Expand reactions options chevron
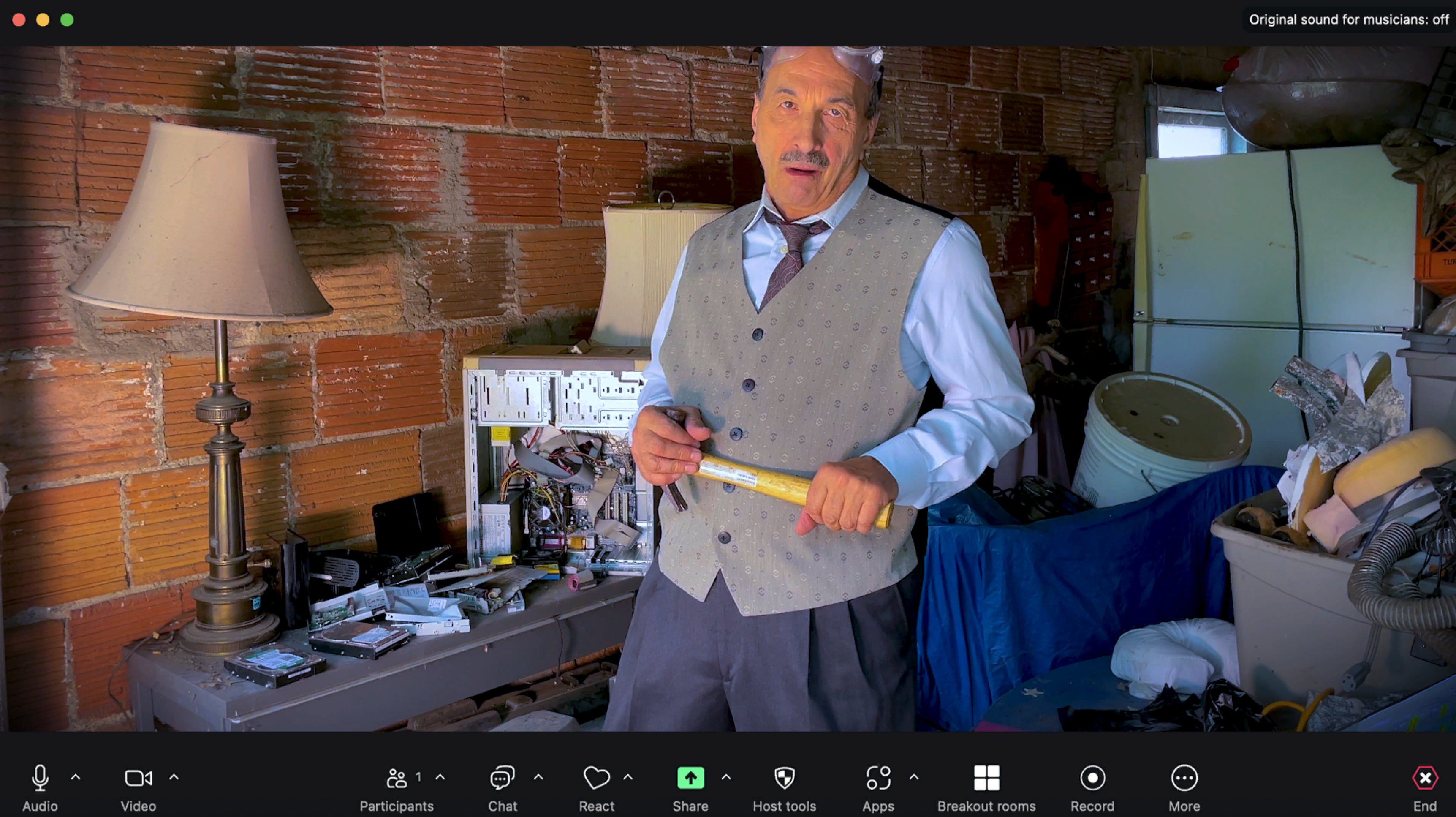 click(x=627, y=777)
